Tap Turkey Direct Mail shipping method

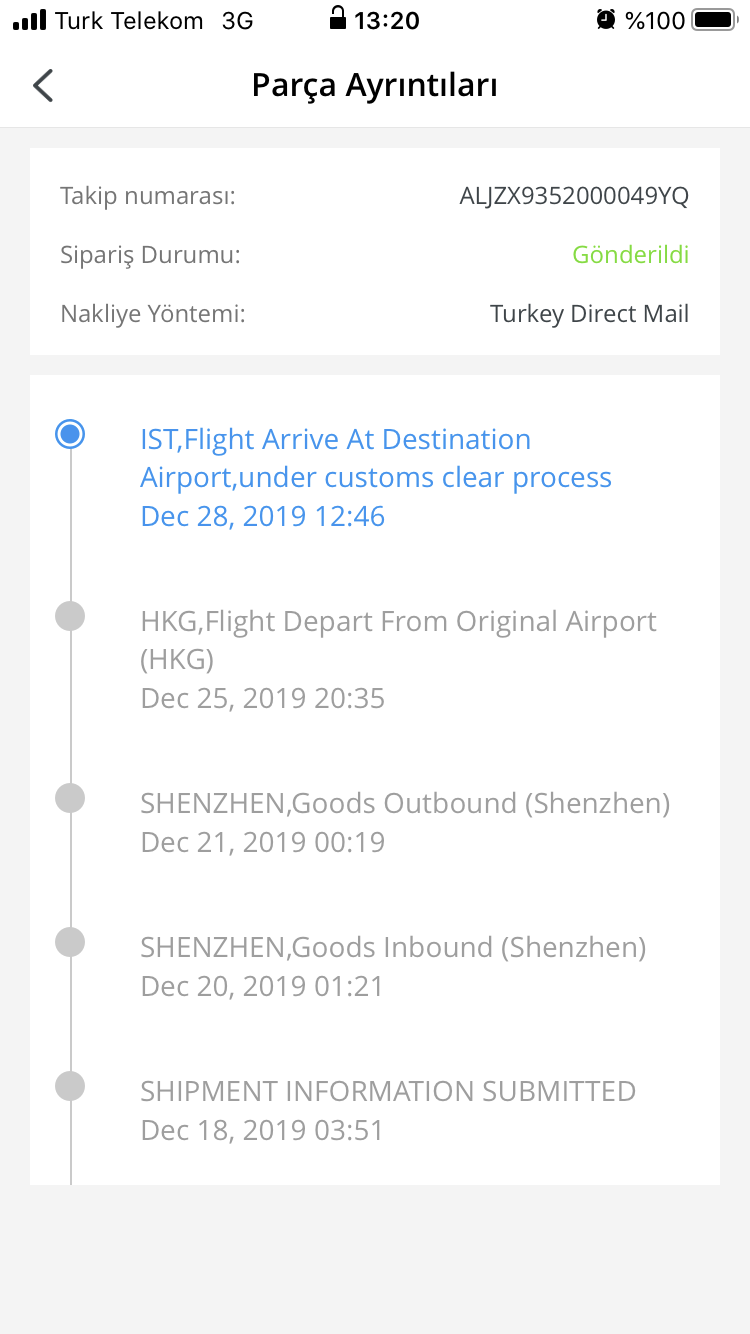tap(590, 314)
